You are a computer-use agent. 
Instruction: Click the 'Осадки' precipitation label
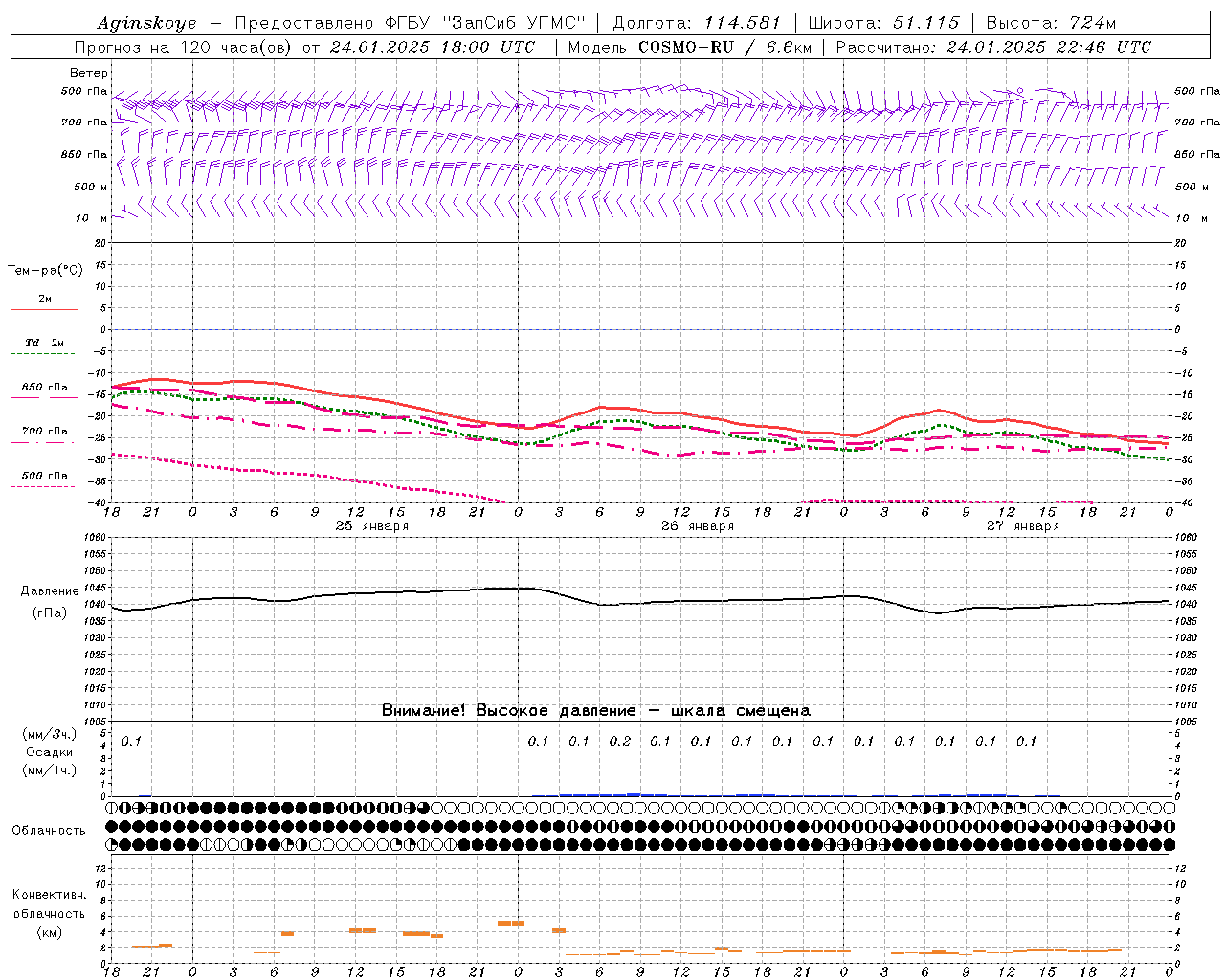50,752
